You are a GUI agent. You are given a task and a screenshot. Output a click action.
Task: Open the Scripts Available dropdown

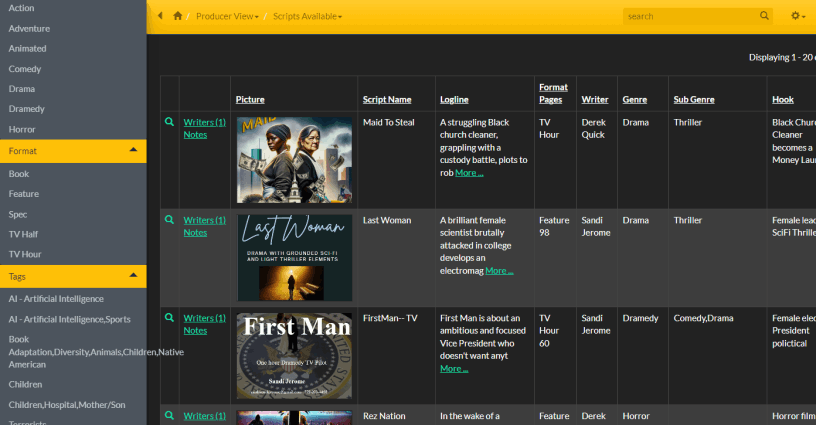coord(308,16)
